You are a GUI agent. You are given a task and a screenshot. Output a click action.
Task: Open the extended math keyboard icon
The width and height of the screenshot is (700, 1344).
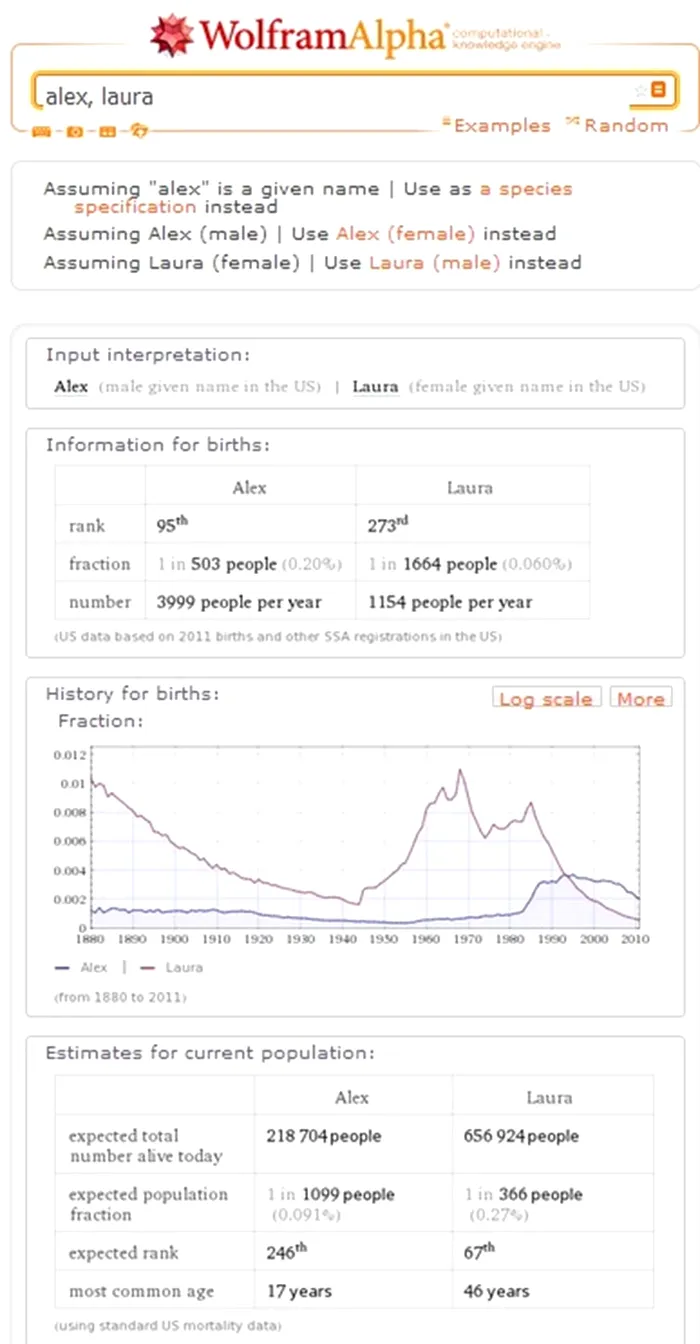coord(40,131)
